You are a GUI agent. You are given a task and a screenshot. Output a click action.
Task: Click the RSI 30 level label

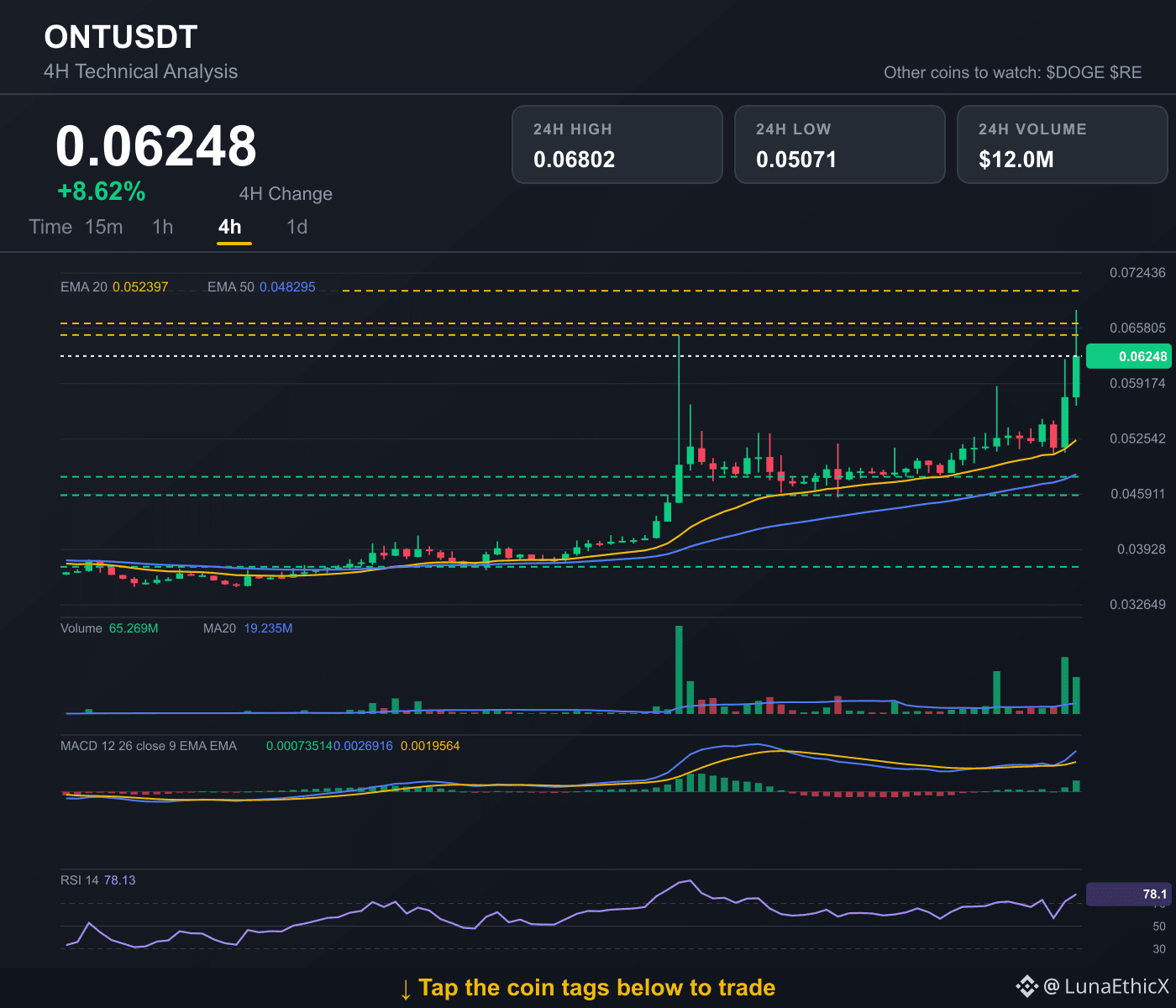click(x=1159, y=949)
